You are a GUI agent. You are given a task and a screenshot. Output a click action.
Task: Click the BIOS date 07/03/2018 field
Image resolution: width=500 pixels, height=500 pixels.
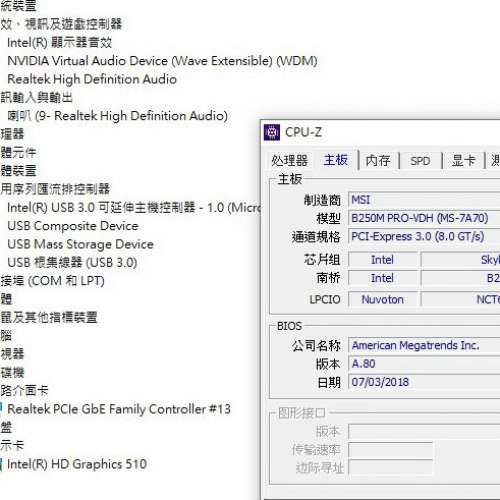point(424,382)
